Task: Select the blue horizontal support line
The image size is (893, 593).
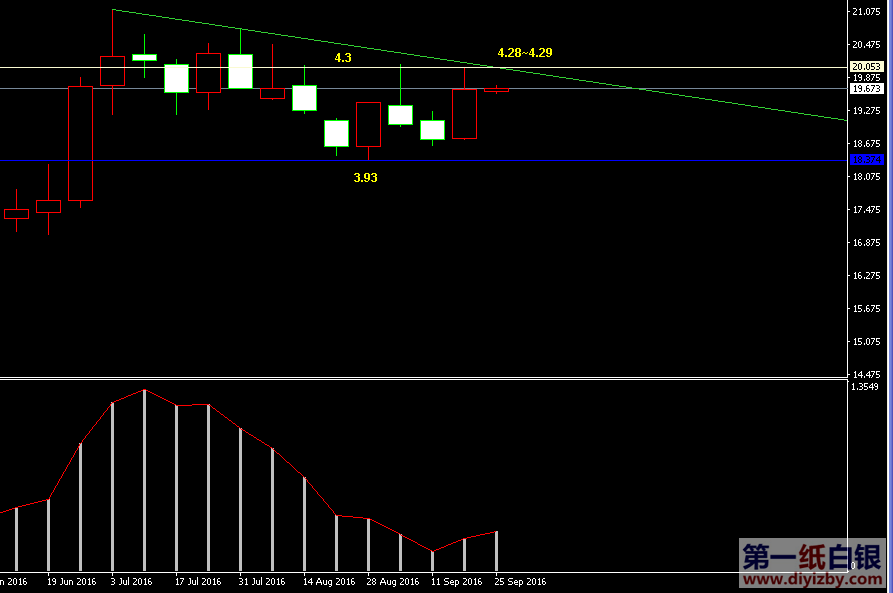Action: click(x=600, y=161)
